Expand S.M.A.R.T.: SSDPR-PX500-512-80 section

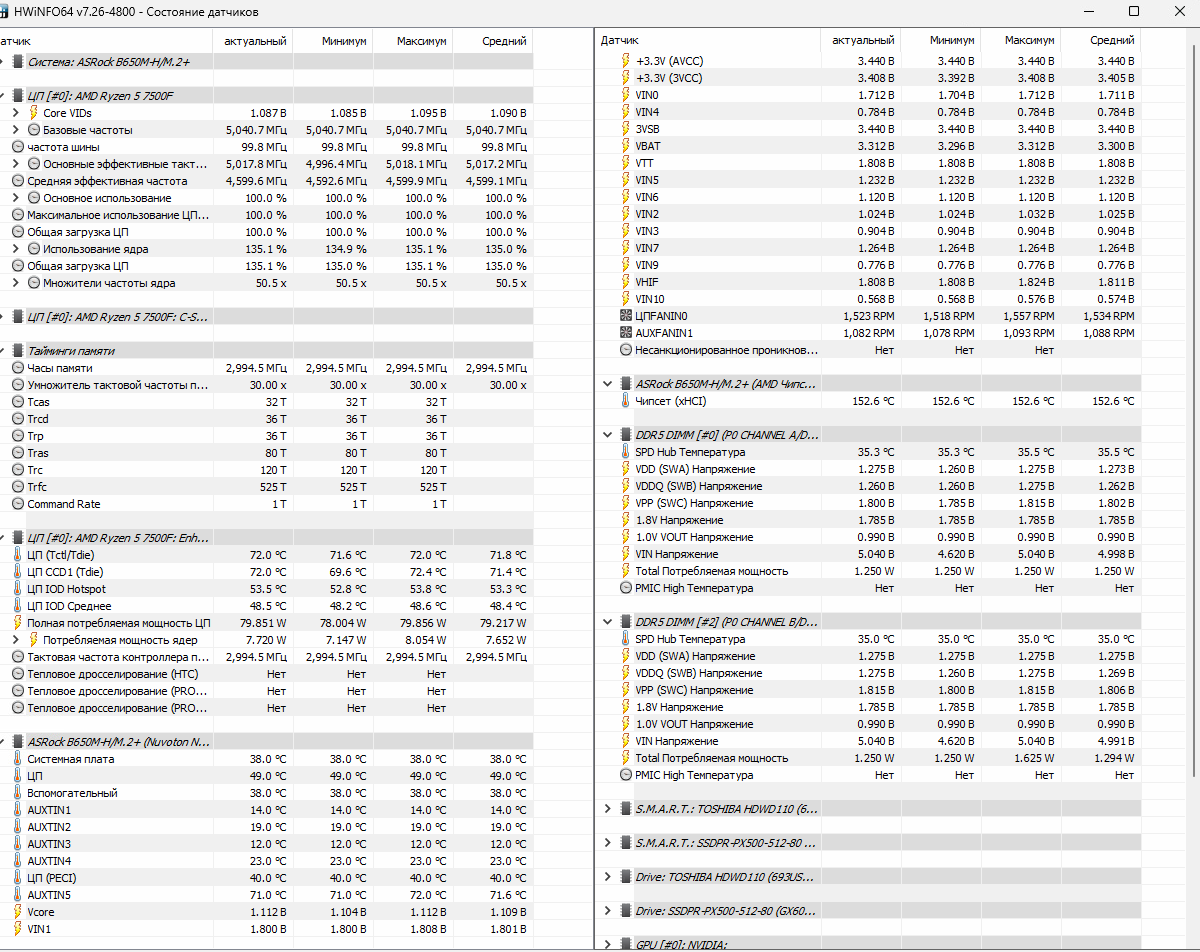tap(608, 843)
